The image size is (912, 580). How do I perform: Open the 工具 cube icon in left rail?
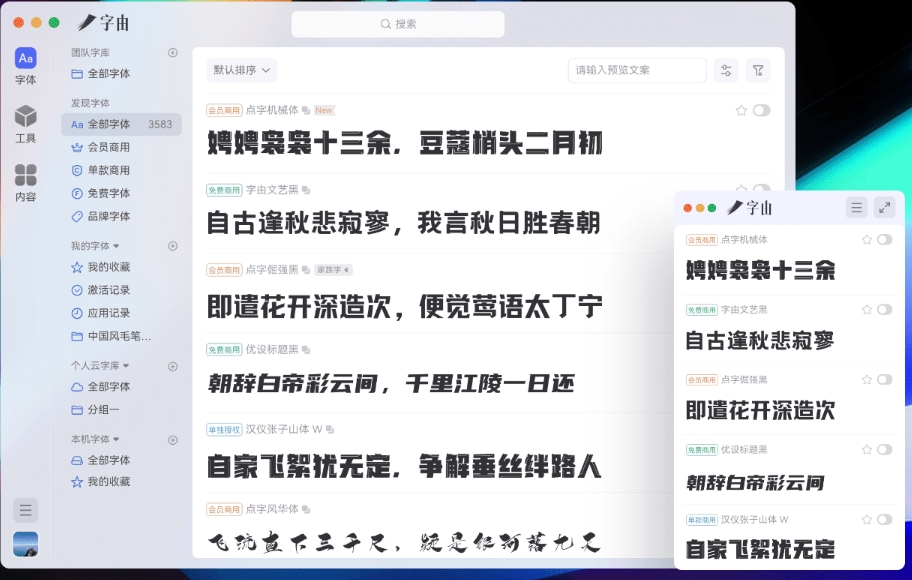(x=26, y=124)
